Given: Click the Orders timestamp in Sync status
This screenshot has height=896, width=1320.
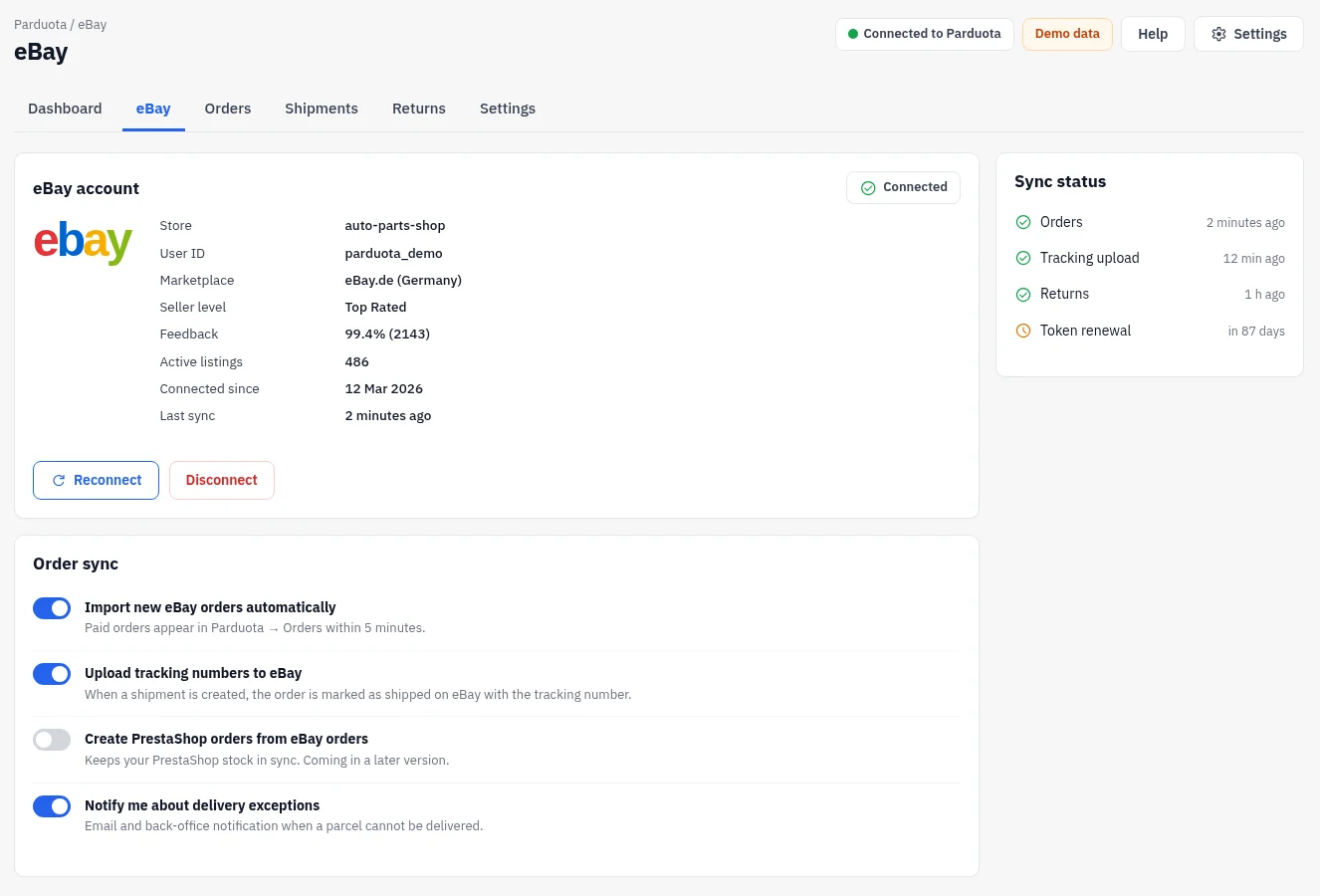Looking at the screenshot, I should [x=1245, y=223].
